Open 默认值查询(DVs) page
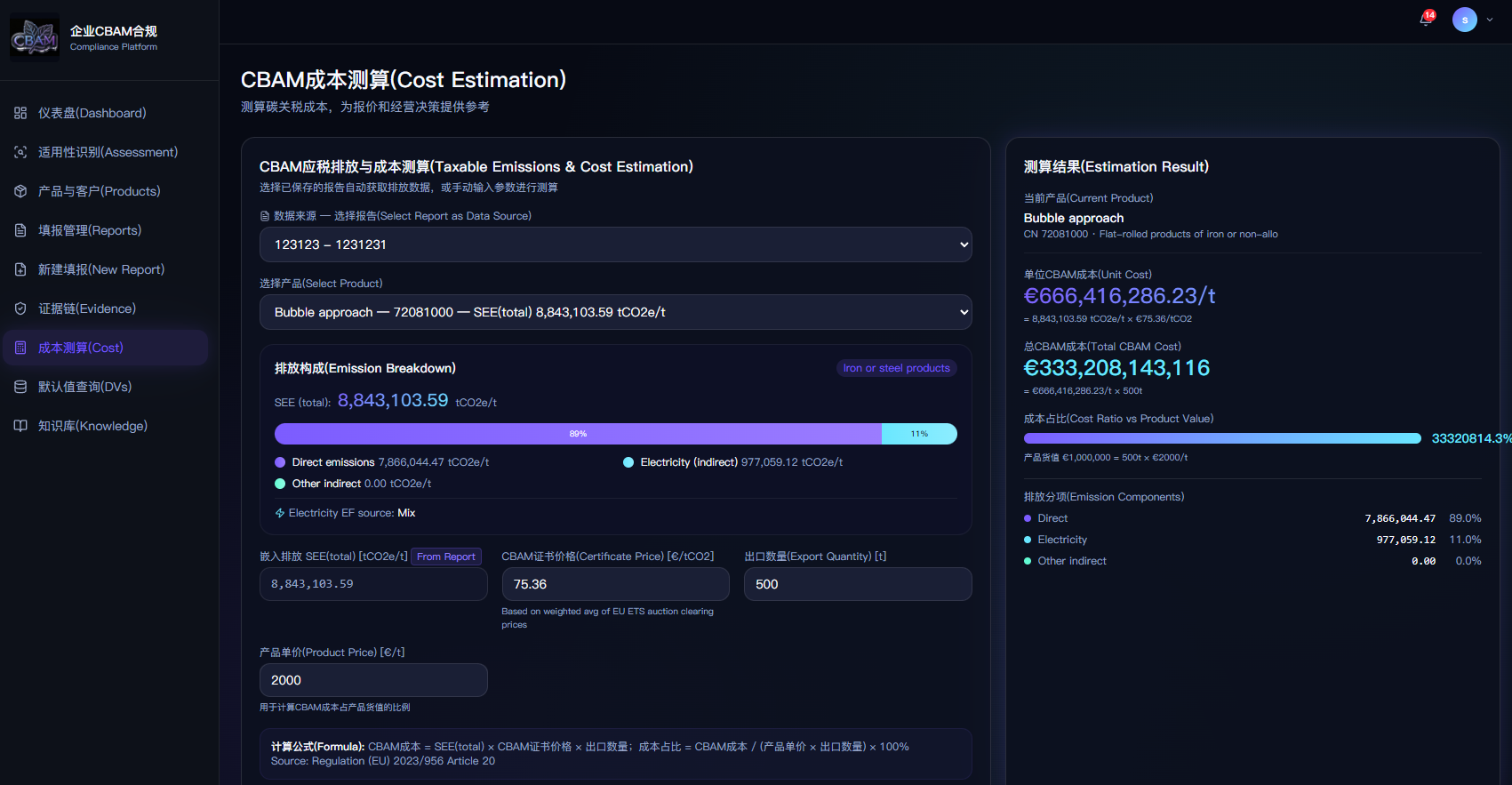 point(106,387)
